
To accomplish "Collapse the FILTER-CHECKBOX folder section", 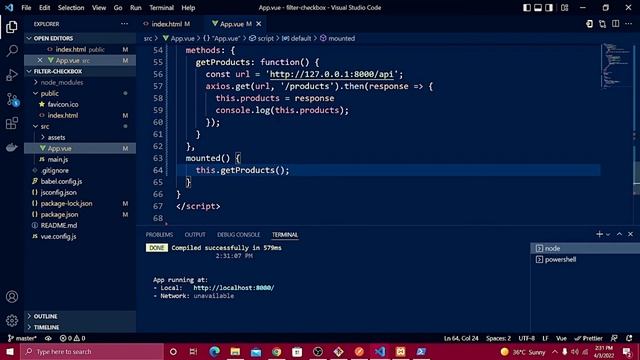I will click(x=80, y=71).
